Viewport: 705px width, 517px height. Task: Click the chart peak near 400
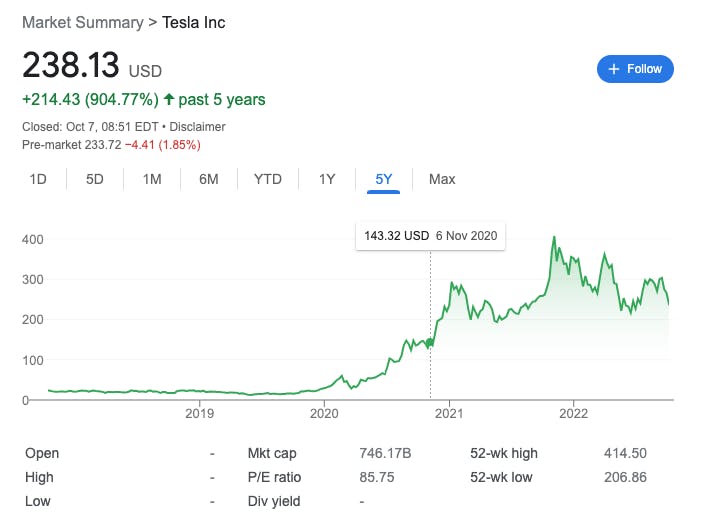(555, 238)
